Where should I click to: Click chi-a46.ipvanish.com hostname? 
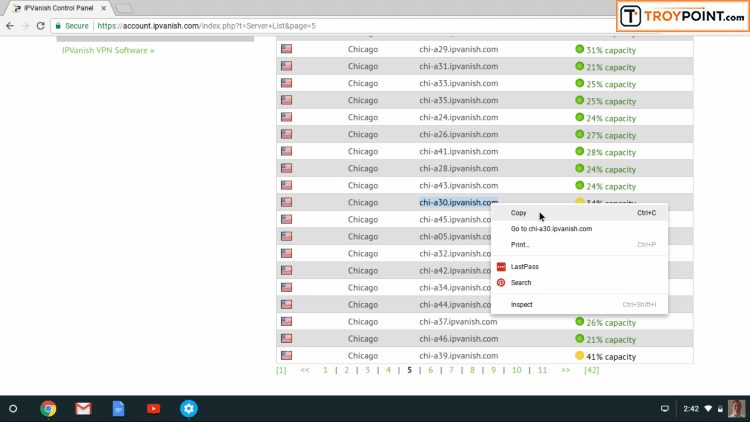(459, 339)
